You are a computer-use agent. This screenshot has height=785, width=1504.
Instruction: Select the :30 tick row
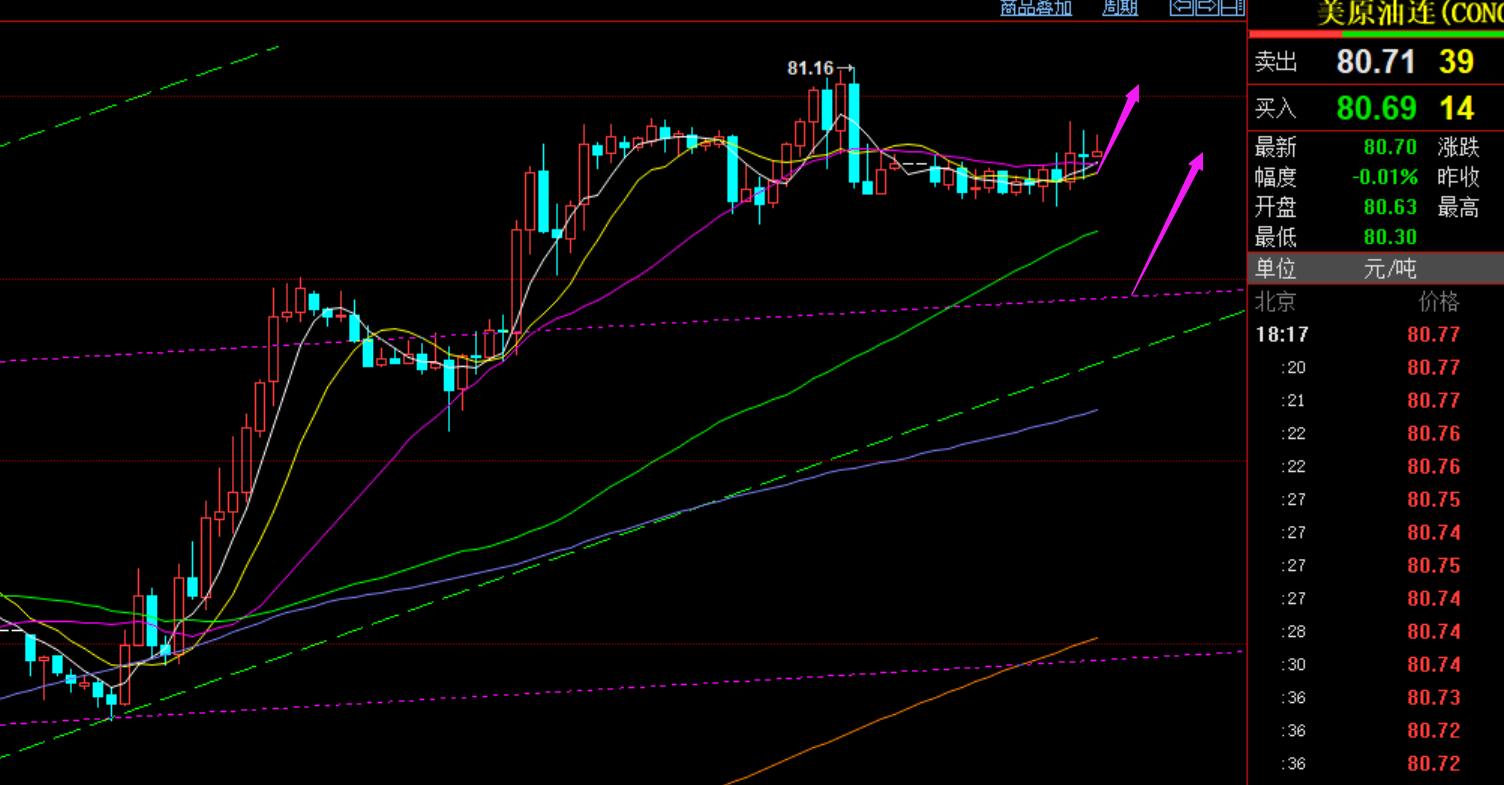[1376, 664]
